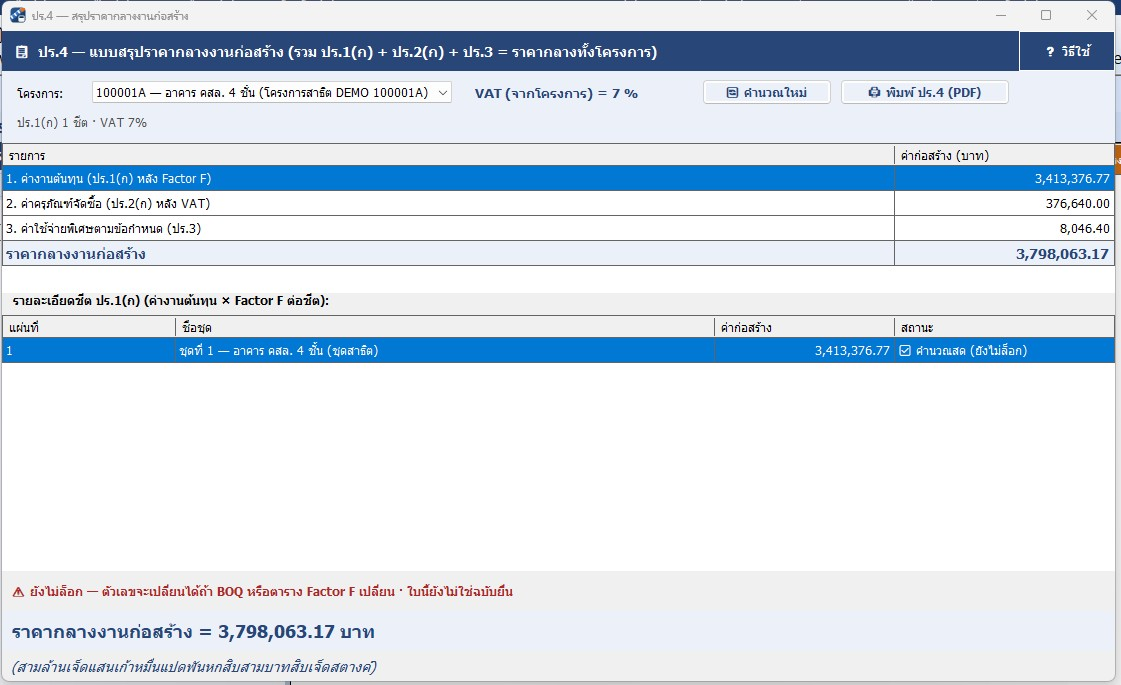Click พิมพ์ ปร.4 (PDF) print button
Image resolution: width=1121 pixels, height=685 pixels.
point(924,92)
